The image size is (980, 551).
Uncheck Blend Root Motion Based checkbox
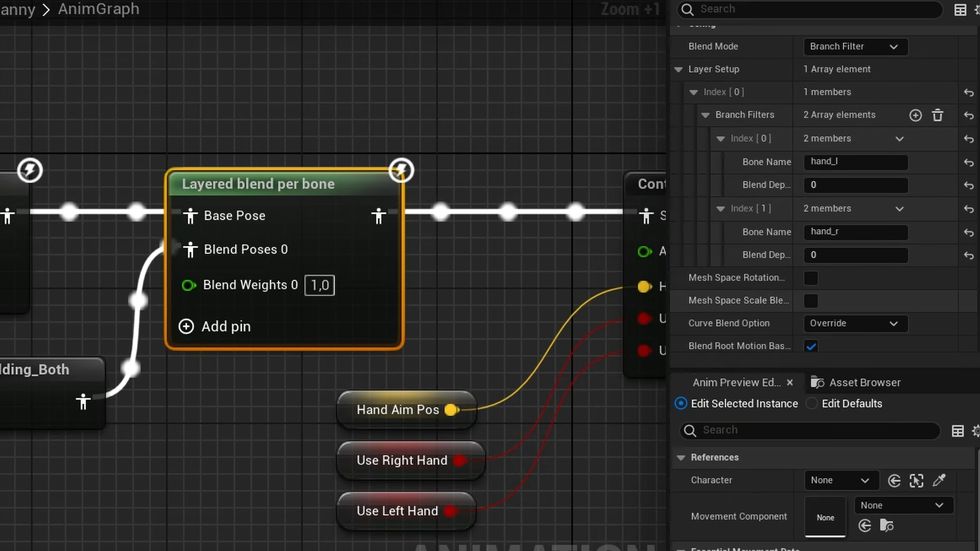[x=811, y=346]
